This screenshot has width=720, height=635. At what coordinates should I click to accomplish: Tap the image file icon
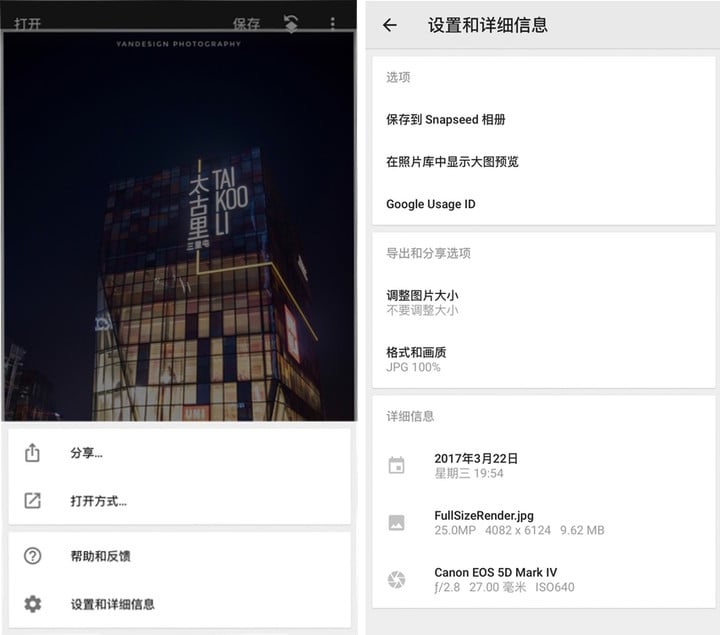pyautogui.click(x=396, y=523)
